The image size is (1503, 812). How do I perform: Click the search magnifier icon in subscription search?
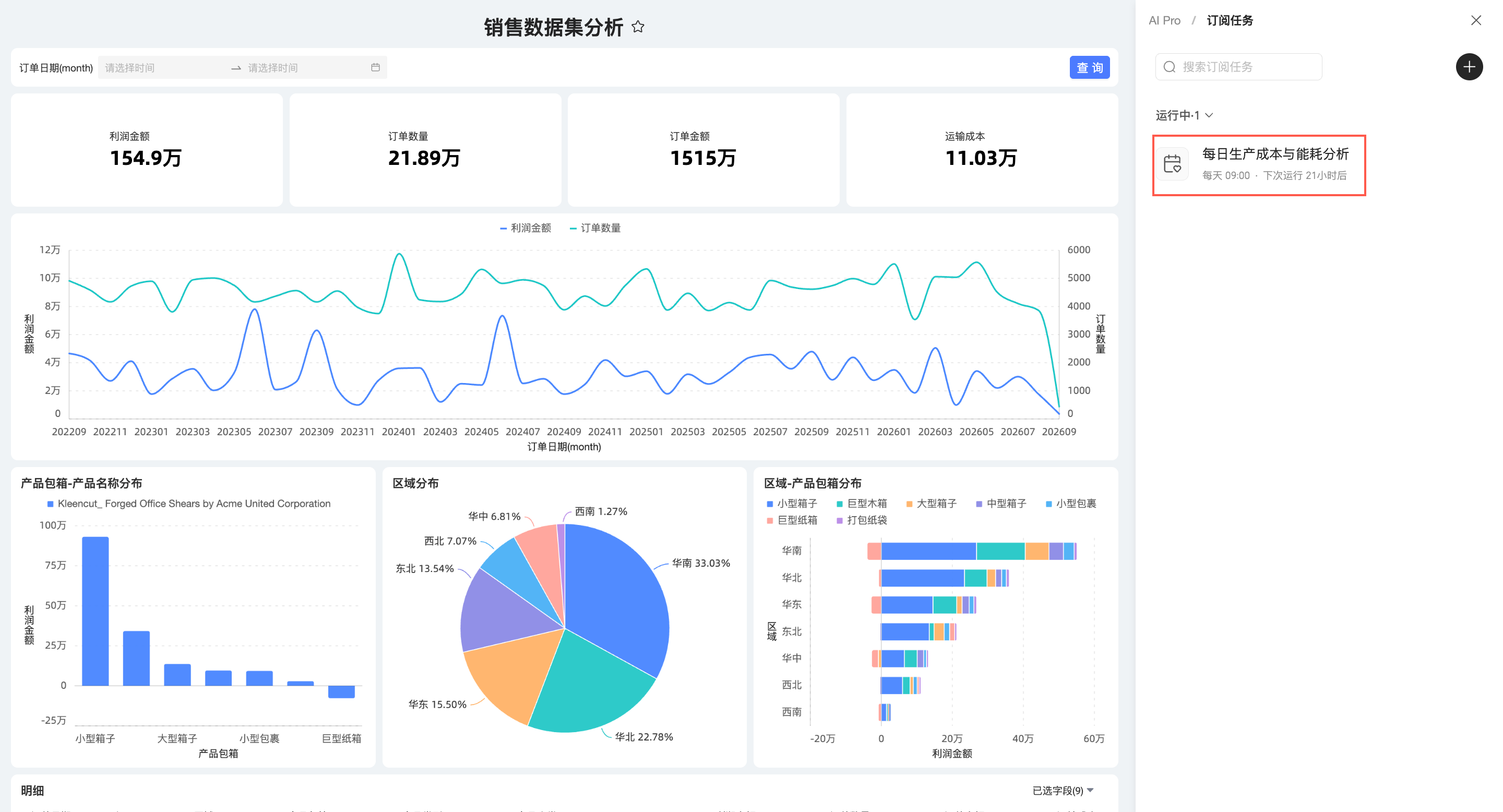pos(1169,67)
